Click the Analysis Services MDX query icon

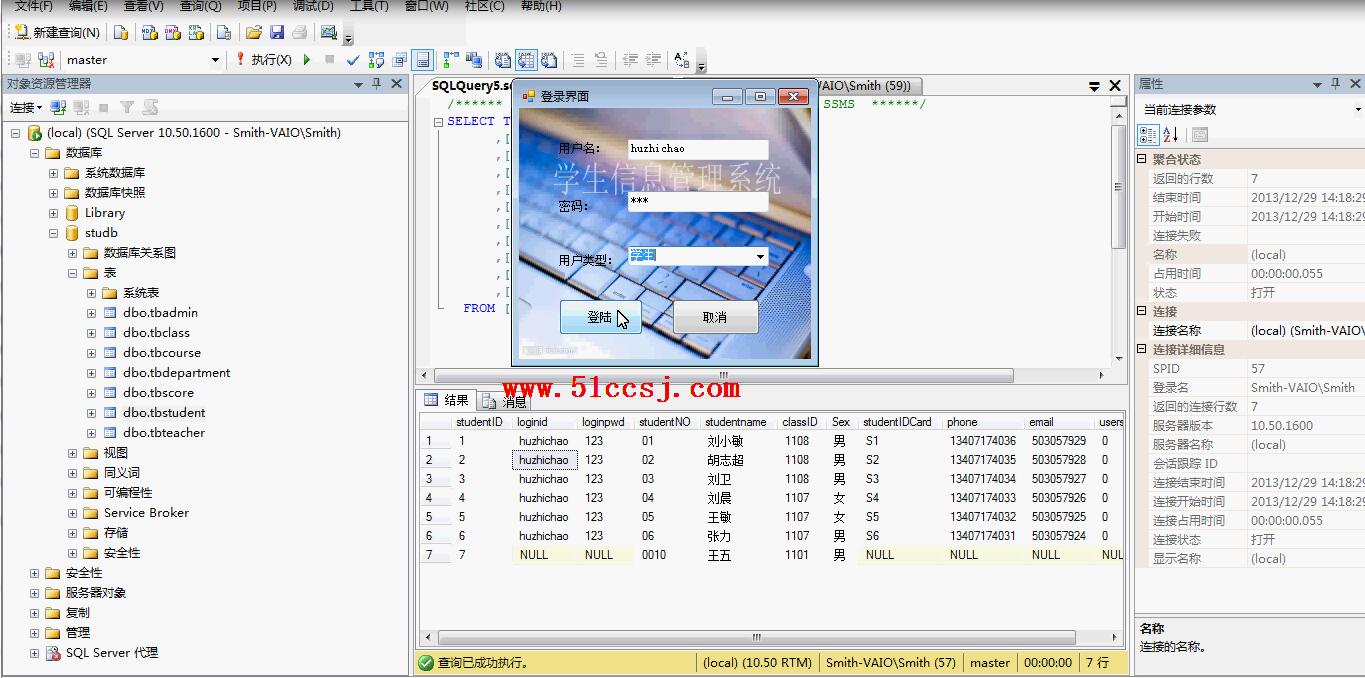point(150,32)
